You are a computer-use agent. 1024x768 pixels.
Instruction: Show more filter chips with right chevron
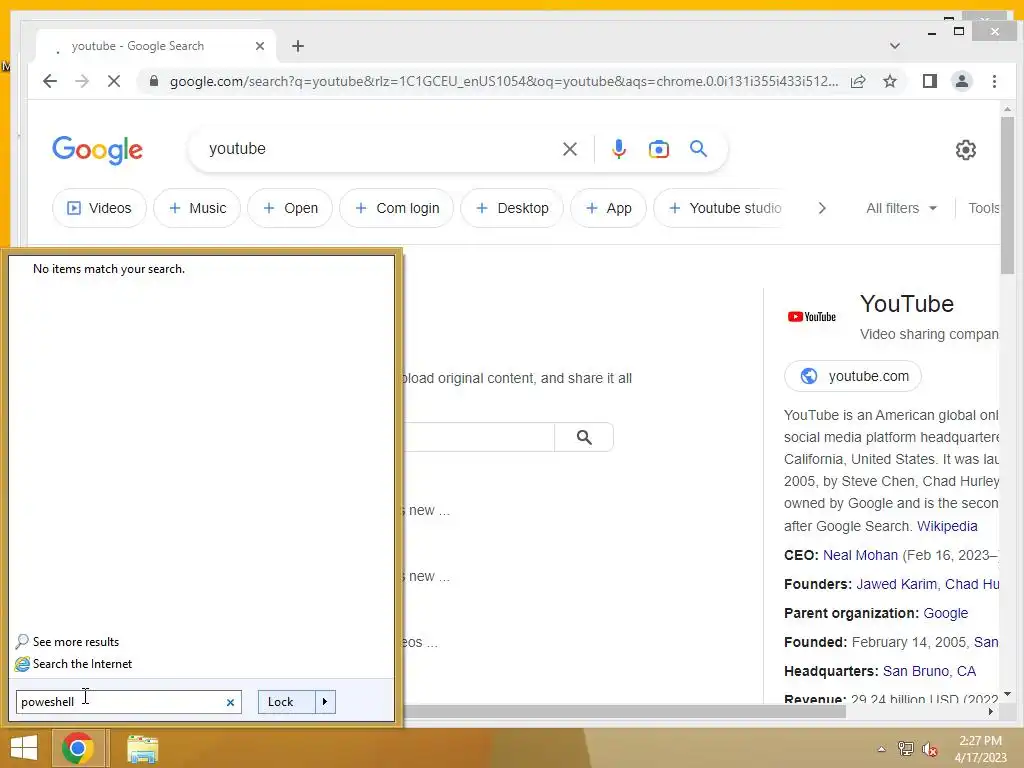click(x=822, y=208)
